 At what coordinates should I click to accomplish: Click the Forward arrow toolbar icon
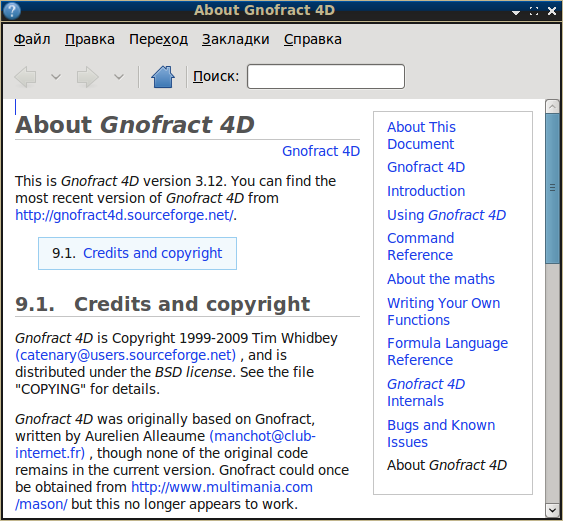[88, 76]
